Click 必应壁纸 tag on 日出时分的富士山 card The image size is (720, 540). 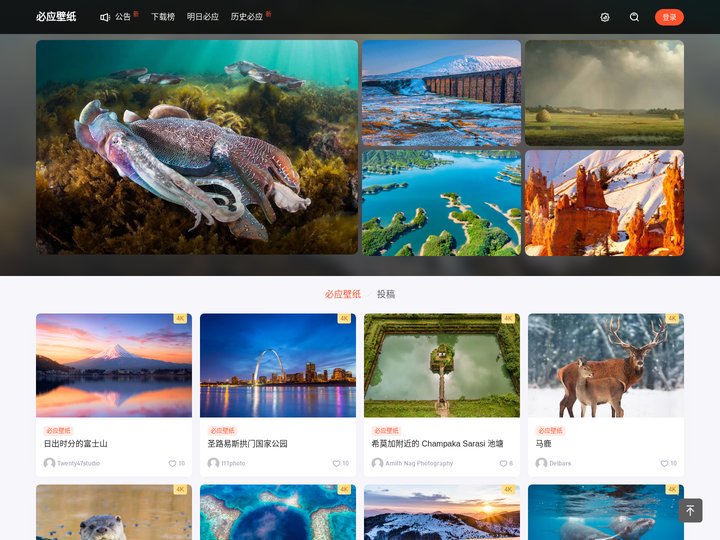[x=58, y=430]
